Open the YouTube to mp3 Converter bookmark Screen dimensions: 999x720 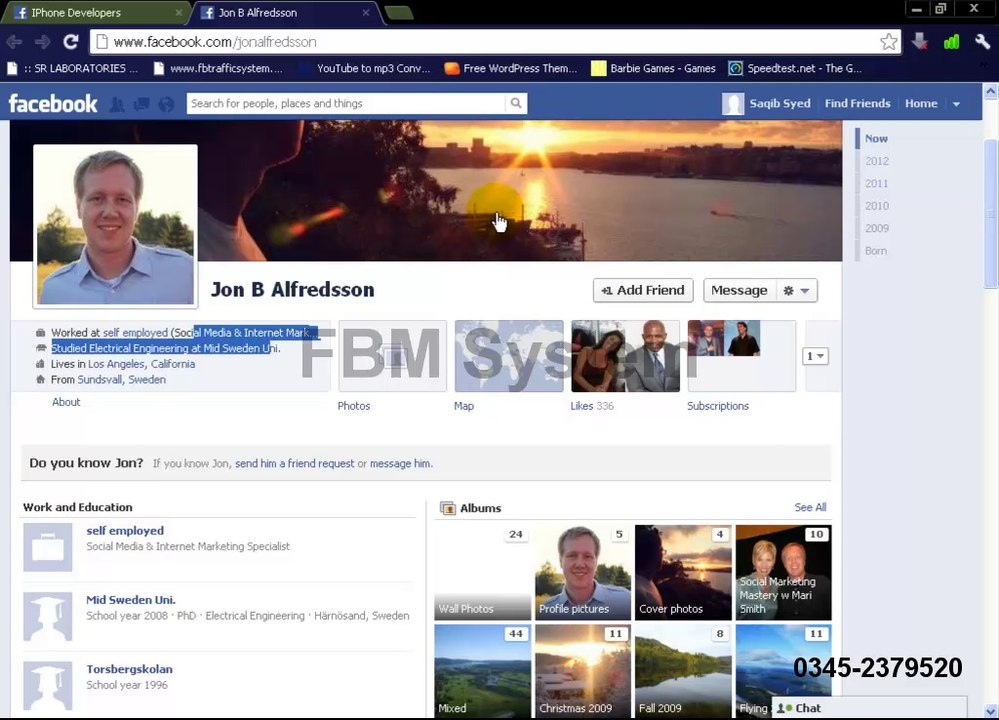point(365,68)
